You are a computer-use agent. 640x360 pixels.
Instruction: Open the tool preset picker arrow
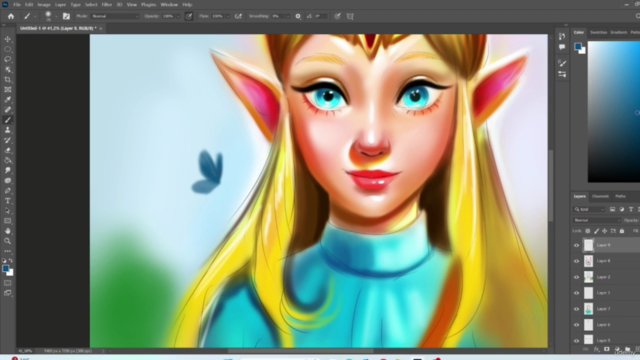pyautogui.click(x=36, y=16)
